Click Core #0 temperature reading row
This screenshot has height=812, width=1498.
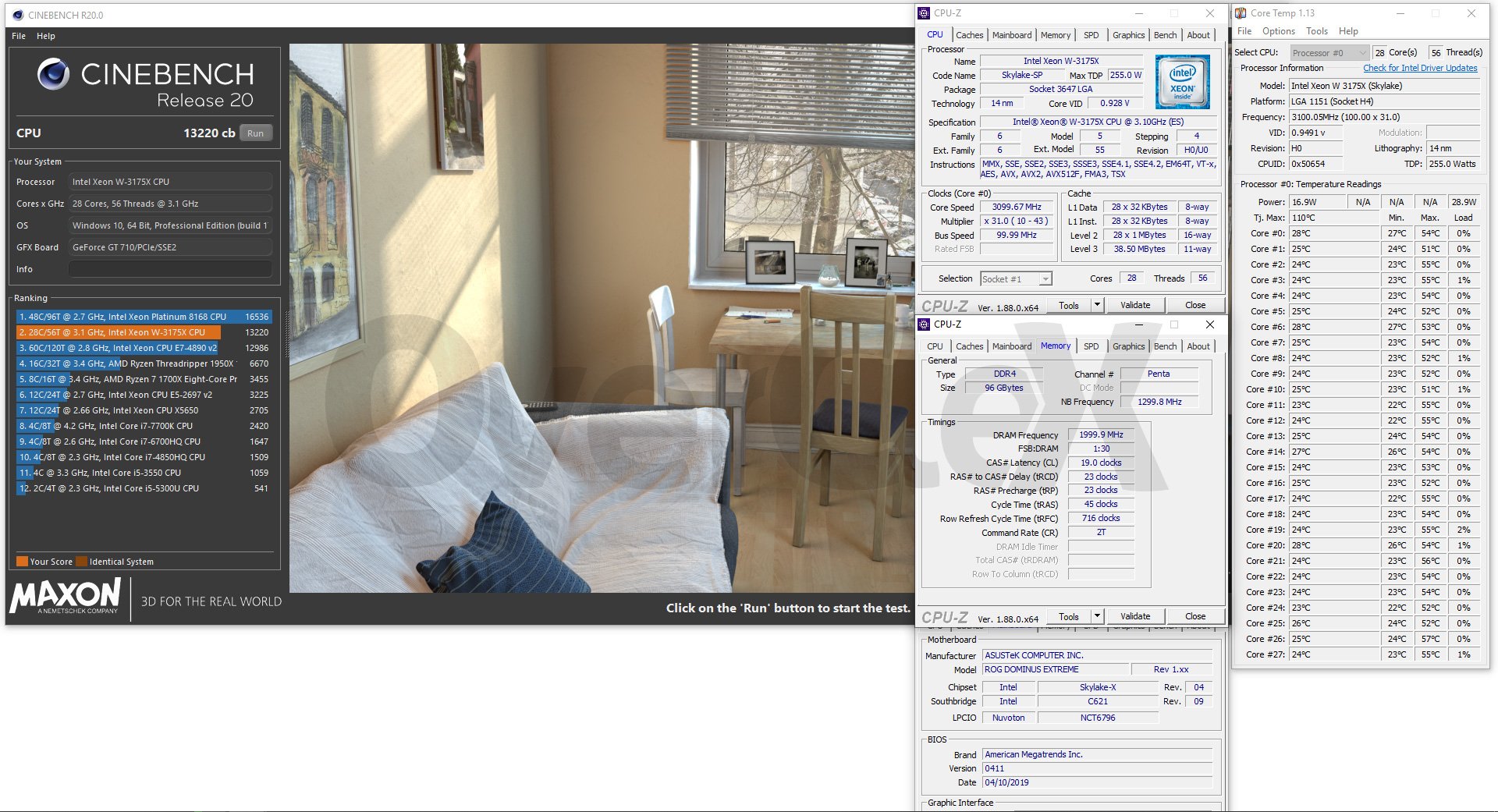pyautogui.click(x=1361, y=233)
